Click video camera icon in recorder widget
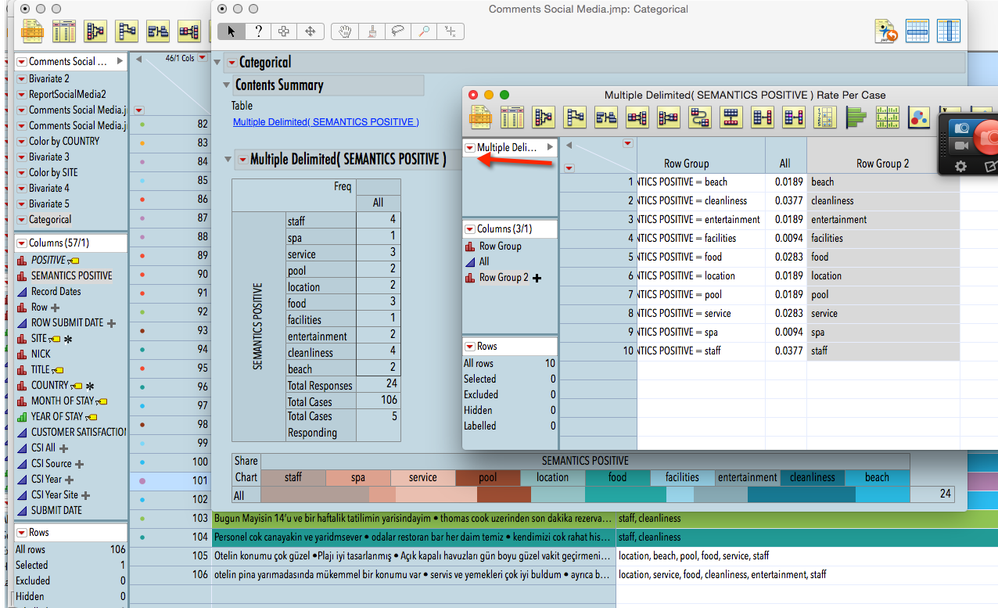This screenshot has height=608, width=998. tap(961, 146)
